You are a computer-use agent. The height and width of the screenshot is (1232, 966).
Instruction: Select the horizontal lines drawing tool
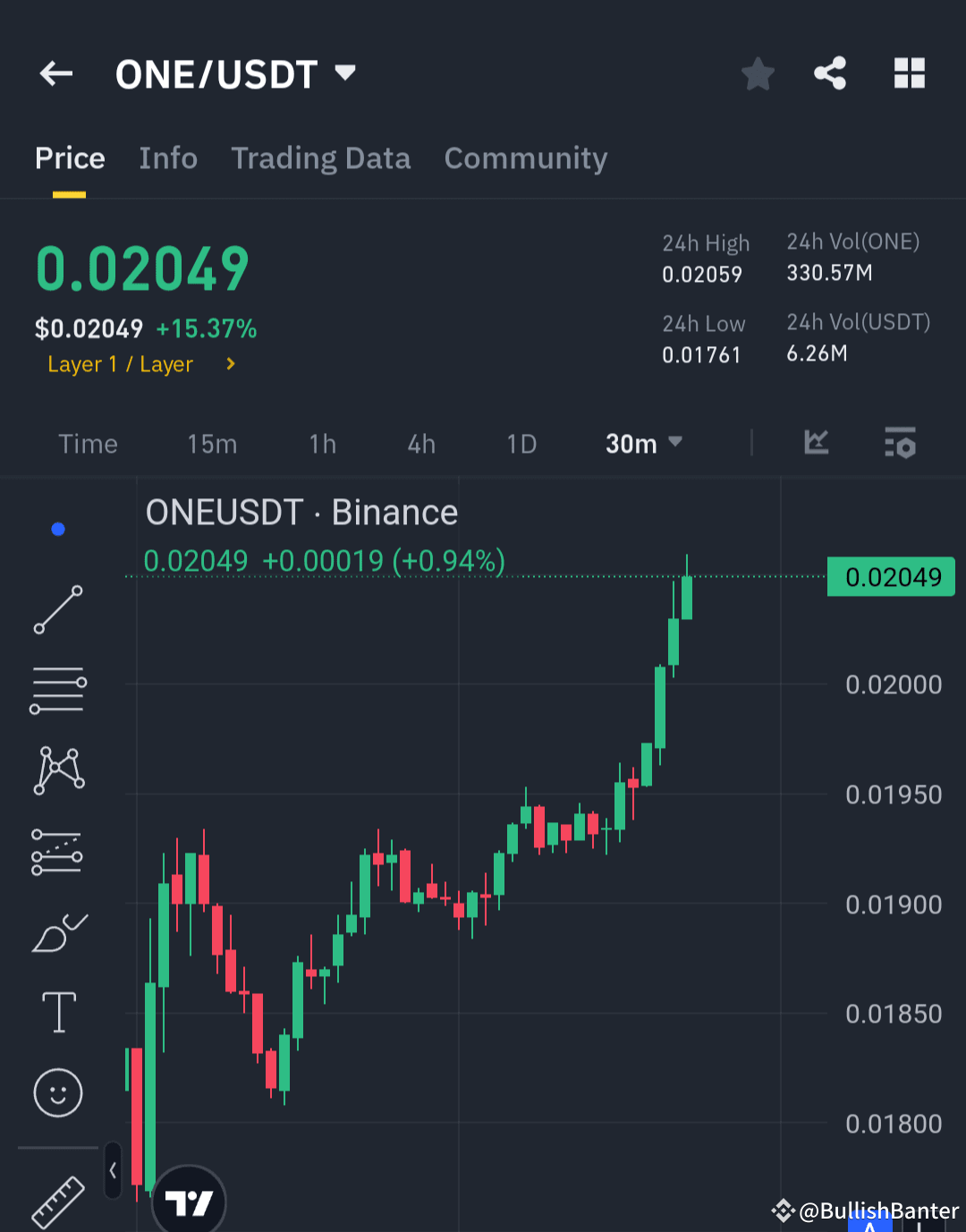pos(57,689)
